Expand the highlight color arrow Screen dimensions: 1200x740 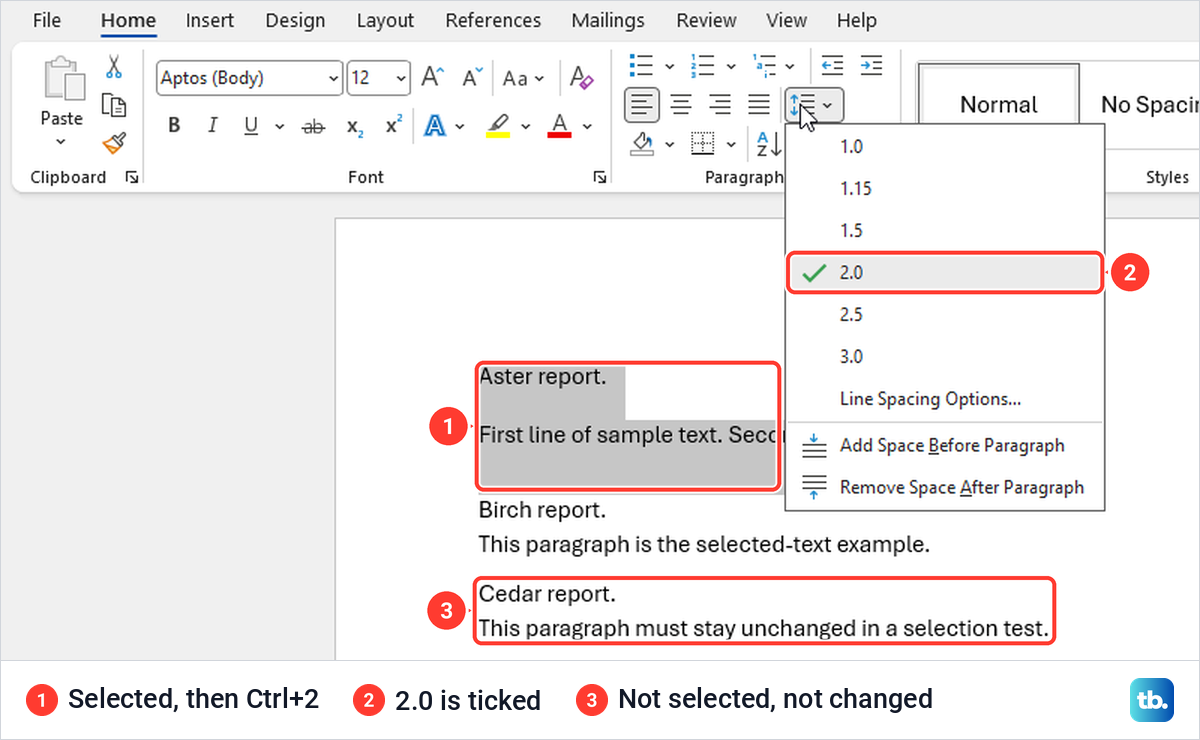(x=525, y=126)
